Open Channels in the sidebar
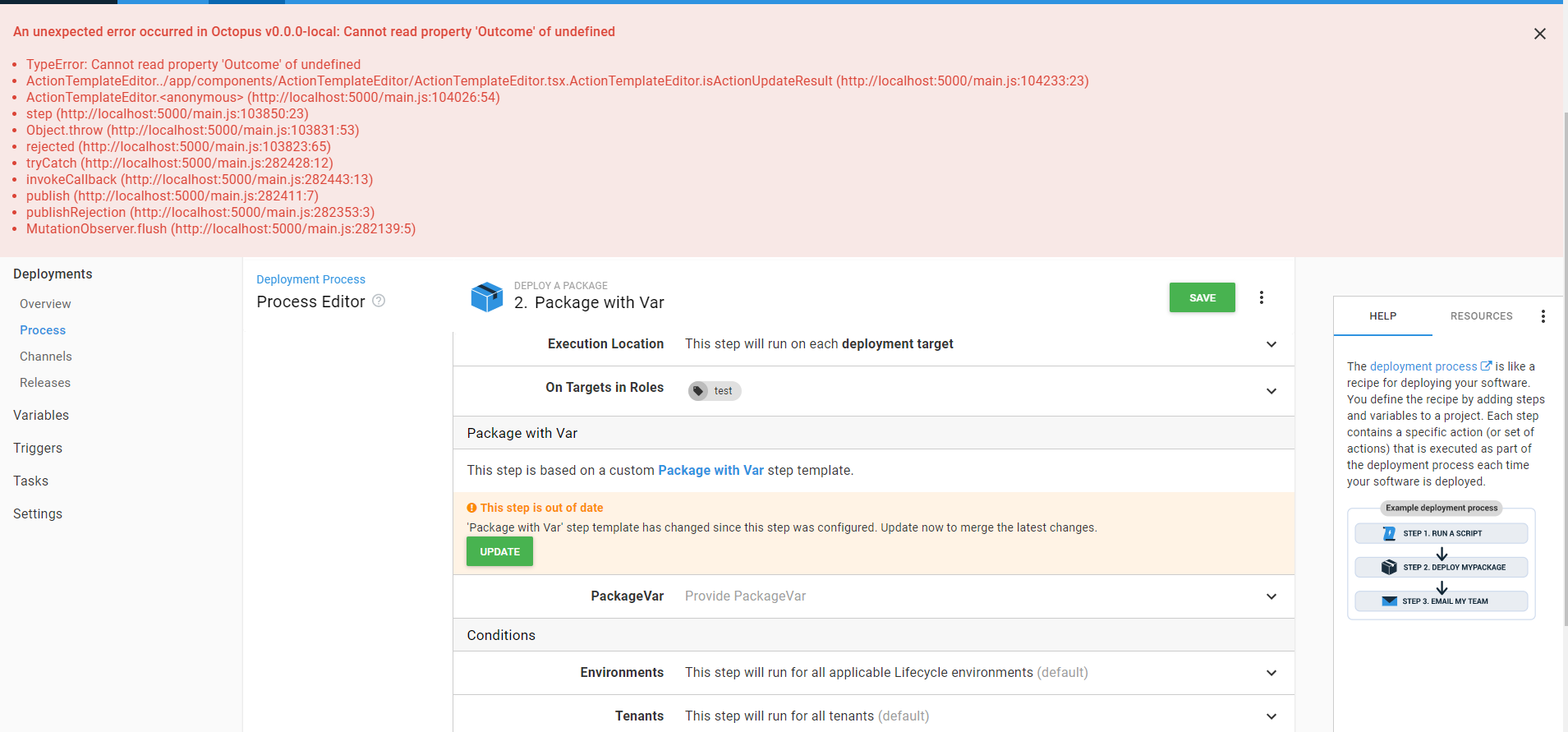This screenshot has height=732, width=1568. click(46, 357)
